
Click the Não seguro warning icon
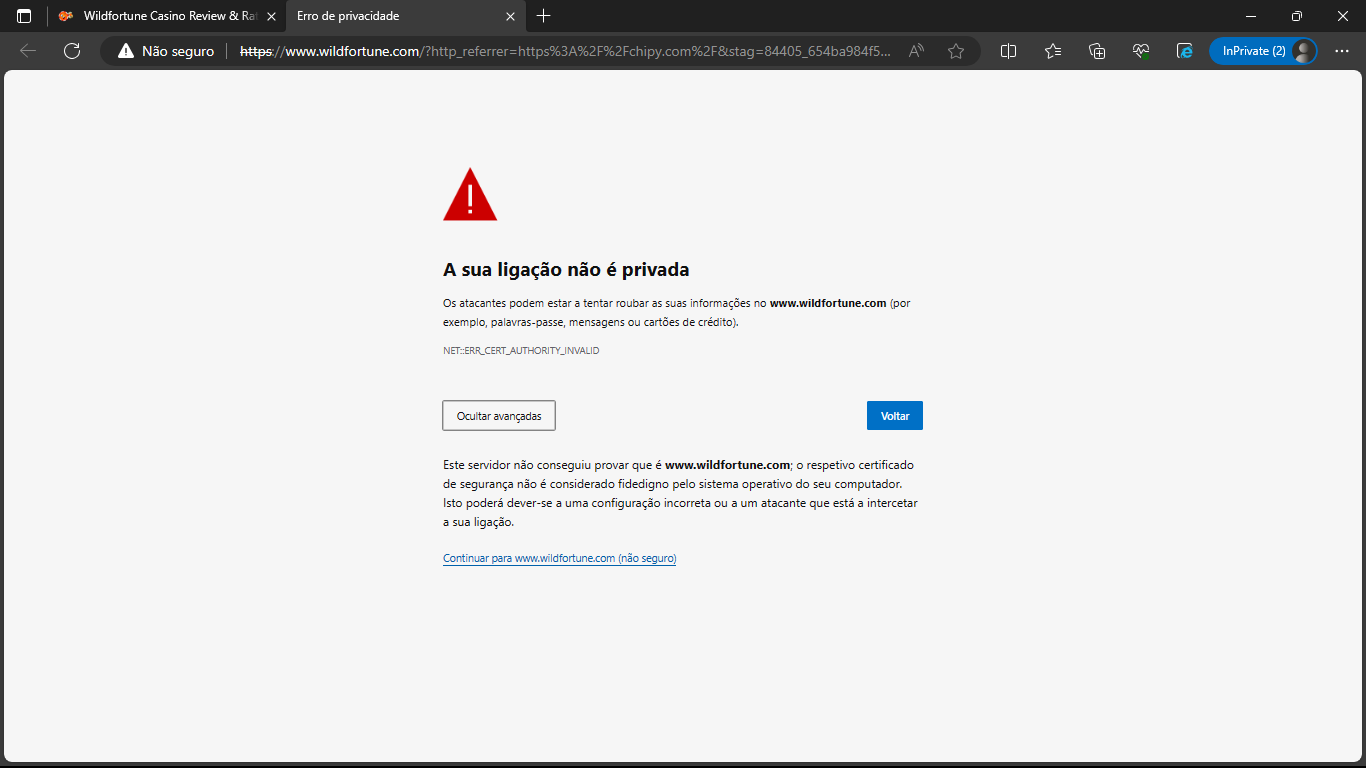pos(127,50)
